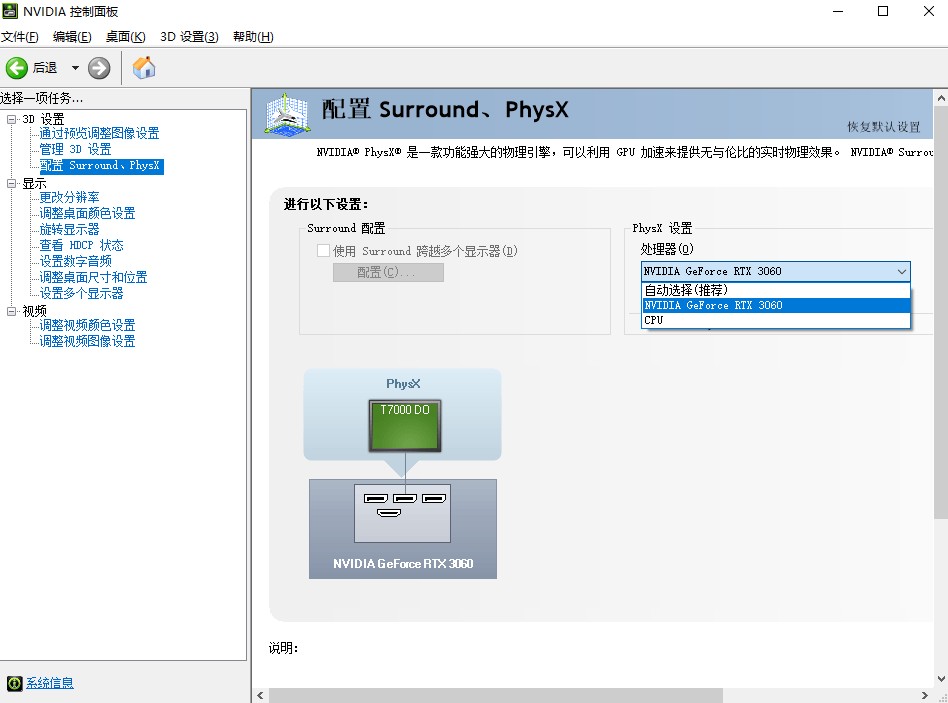Open 旋转显示器 page
The image size is (948, 703).
coord(70,229)
